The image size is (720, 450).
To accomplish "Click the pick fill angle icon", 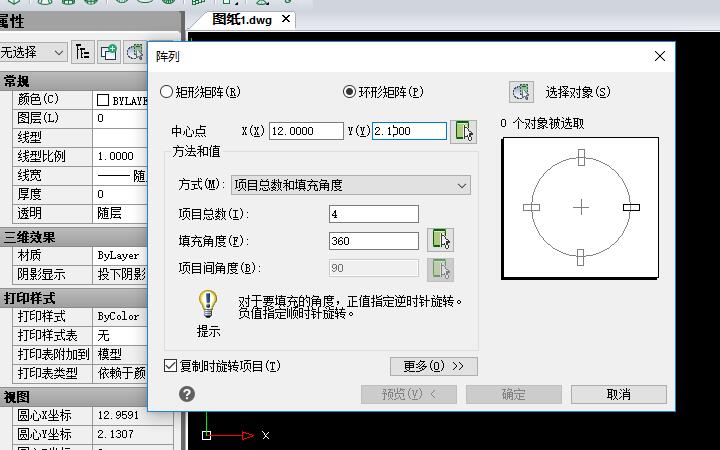I will tap(440, 240).
